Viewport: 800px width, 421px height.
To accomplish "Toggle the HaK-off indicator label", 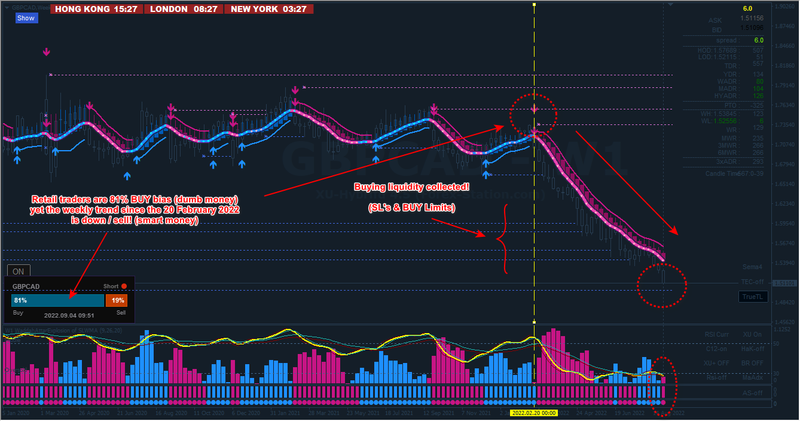I will tap(752, 349).
